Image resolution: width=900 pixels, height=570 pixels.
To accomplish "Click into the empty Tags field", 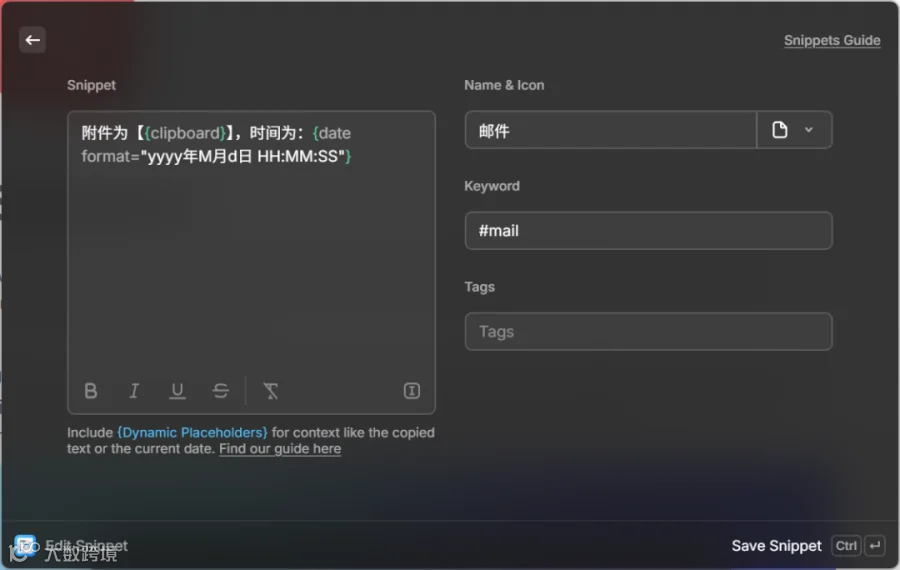I will [x=648, y=332].
